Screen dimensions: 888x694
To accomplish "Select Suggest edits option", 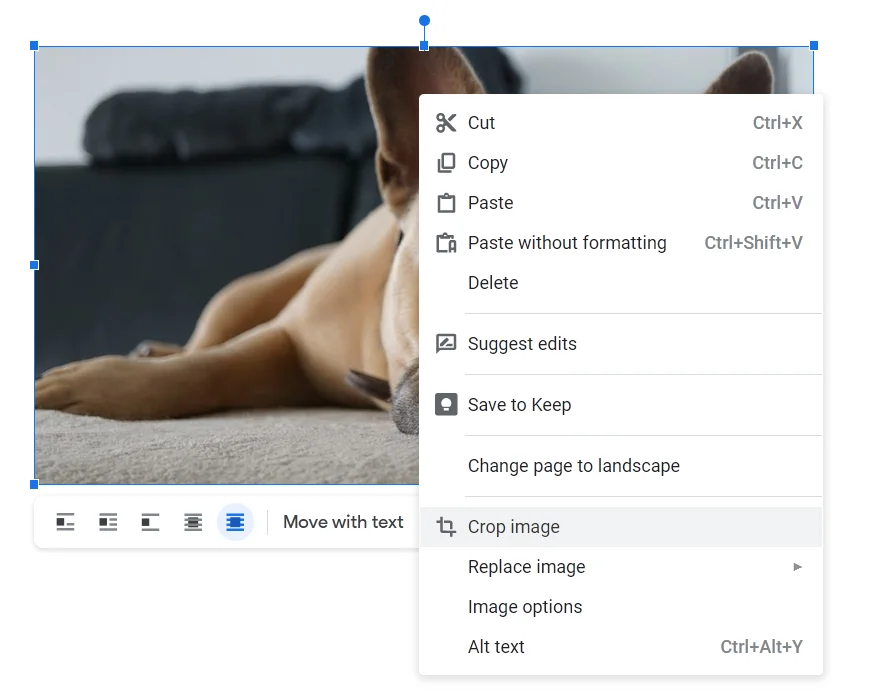I will (x=621, y=344).
